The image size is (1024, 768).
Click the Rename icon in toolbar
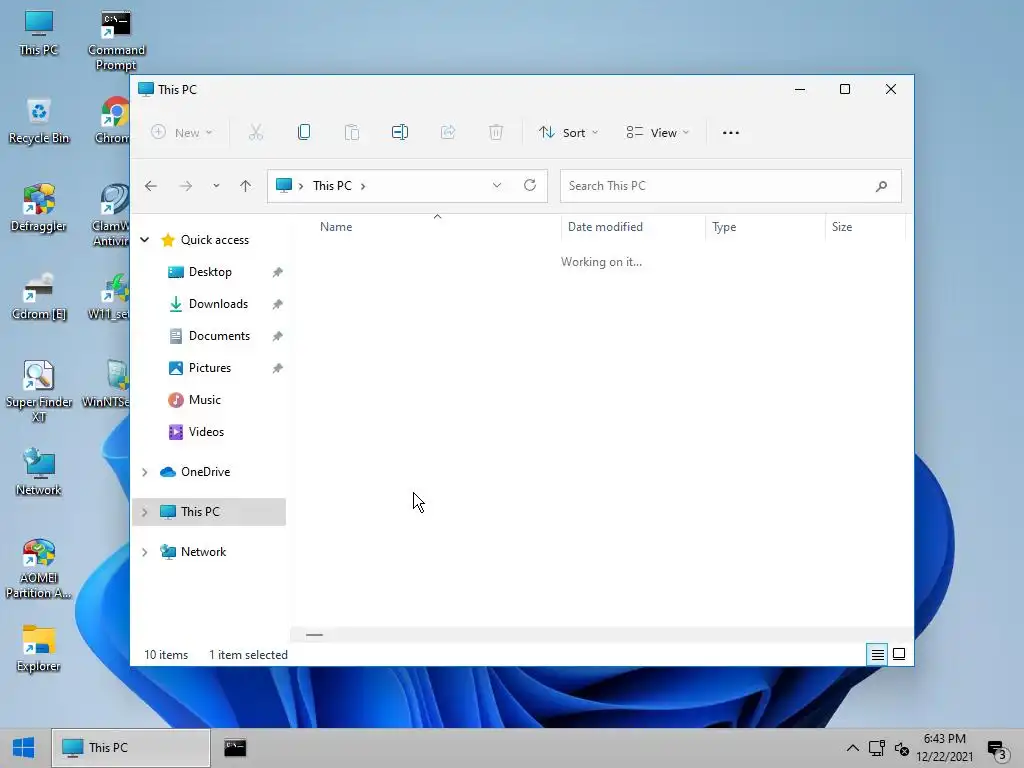pyautogui.click(x=400, y=133)
